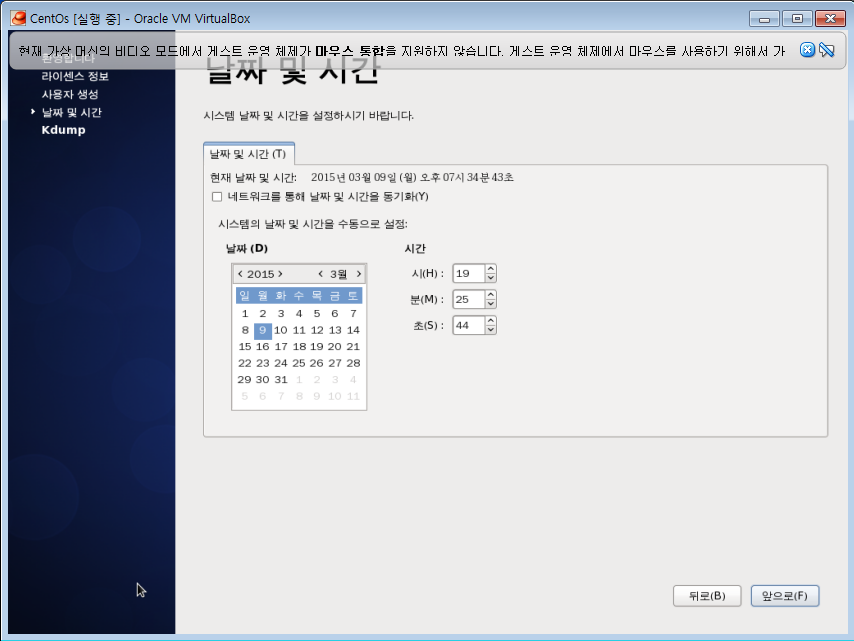The height and width of the screenshot is (641, 854).
Task: Select day 20 in the calendar
Action: (334, 346)
